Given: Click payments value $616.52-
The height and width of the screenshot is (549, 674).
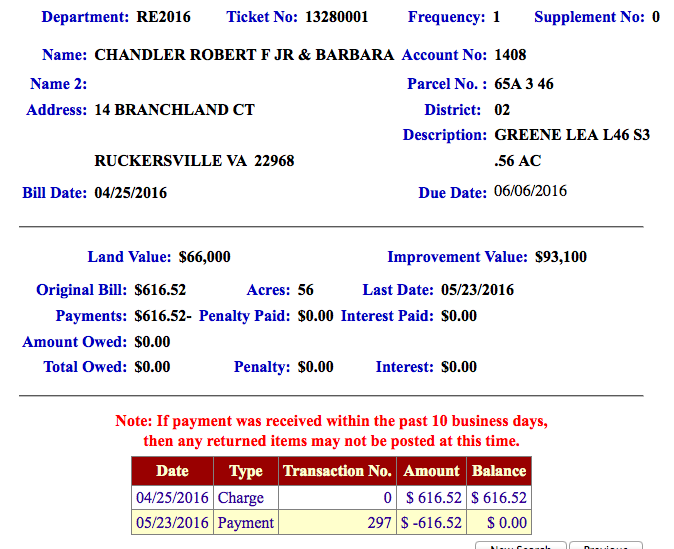Looking at the screenshot, I should pyautogui.click(x=163, y=316).
